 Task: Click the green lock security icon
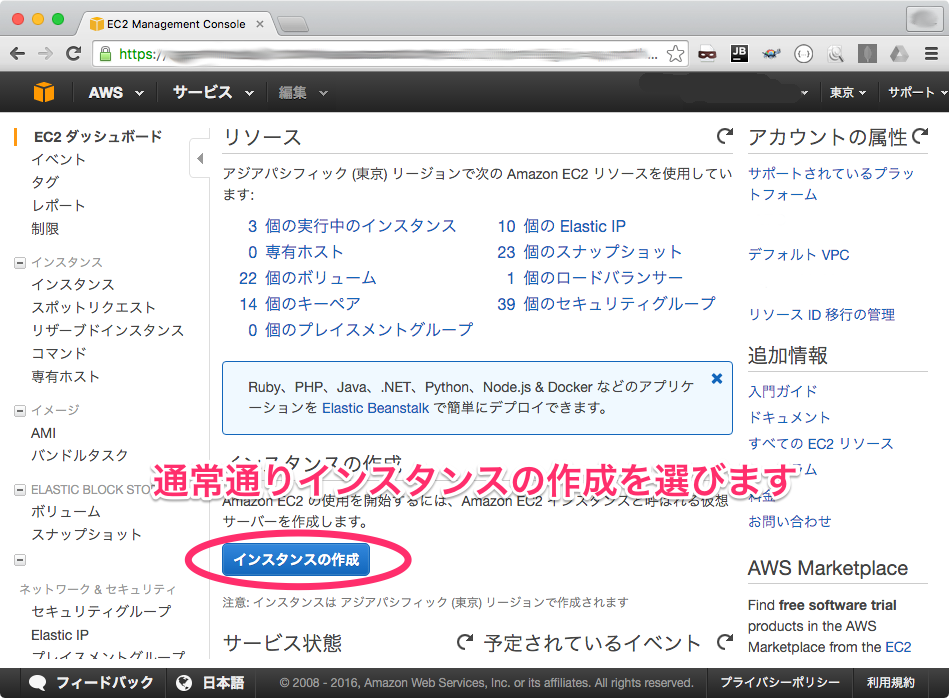(x=105, y=54)
